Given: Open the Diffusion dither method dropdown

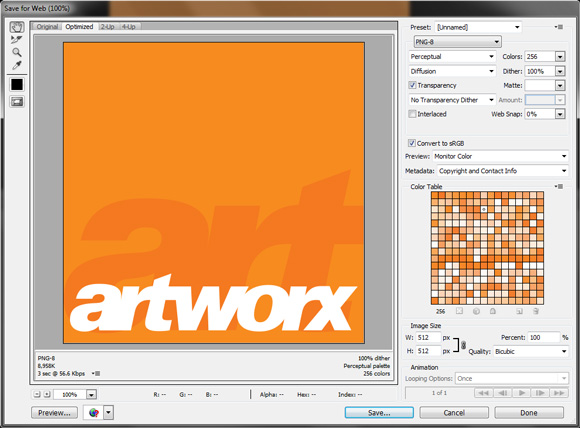Looking at the screenshot, I should tap(452, 71).
